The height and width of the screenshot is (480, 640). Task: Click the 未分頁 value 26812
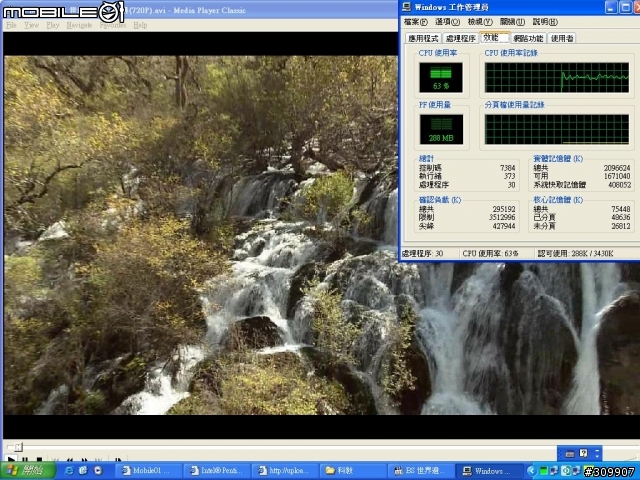coord(621,226)
